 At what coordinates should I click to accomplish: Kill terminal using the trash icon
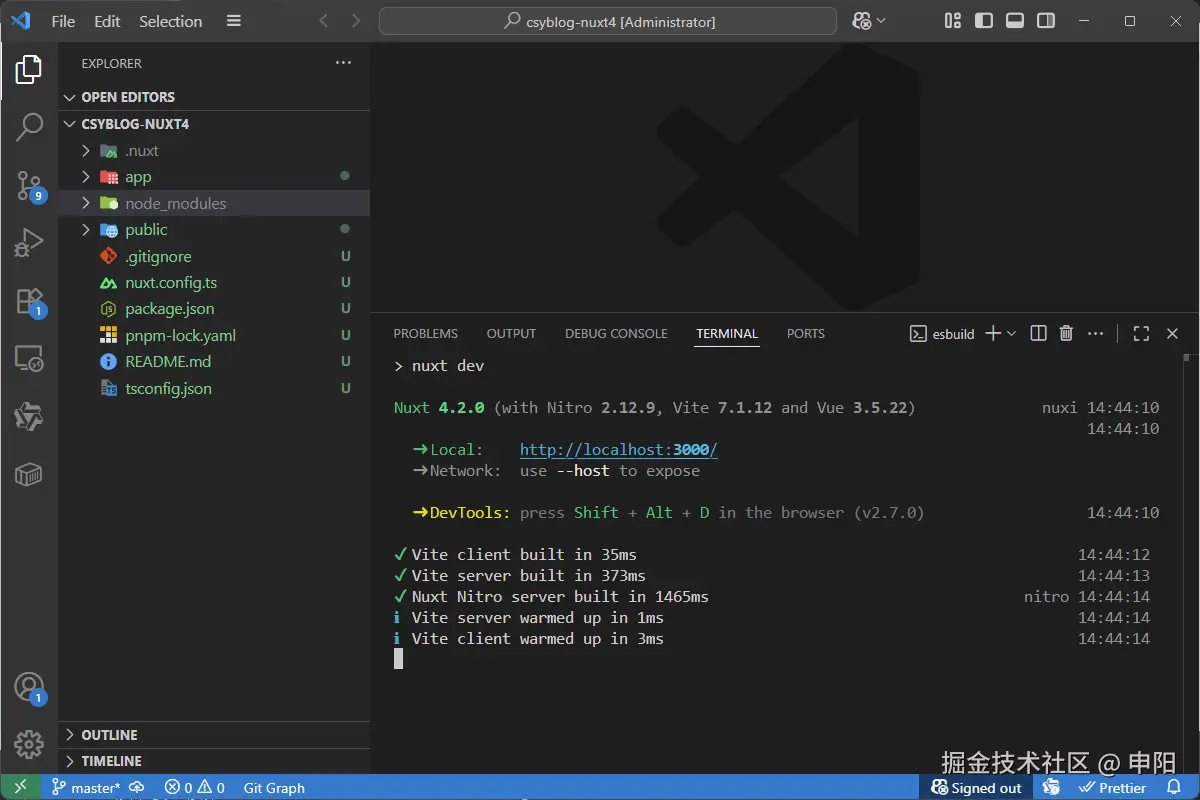(x=1066, y=334)
